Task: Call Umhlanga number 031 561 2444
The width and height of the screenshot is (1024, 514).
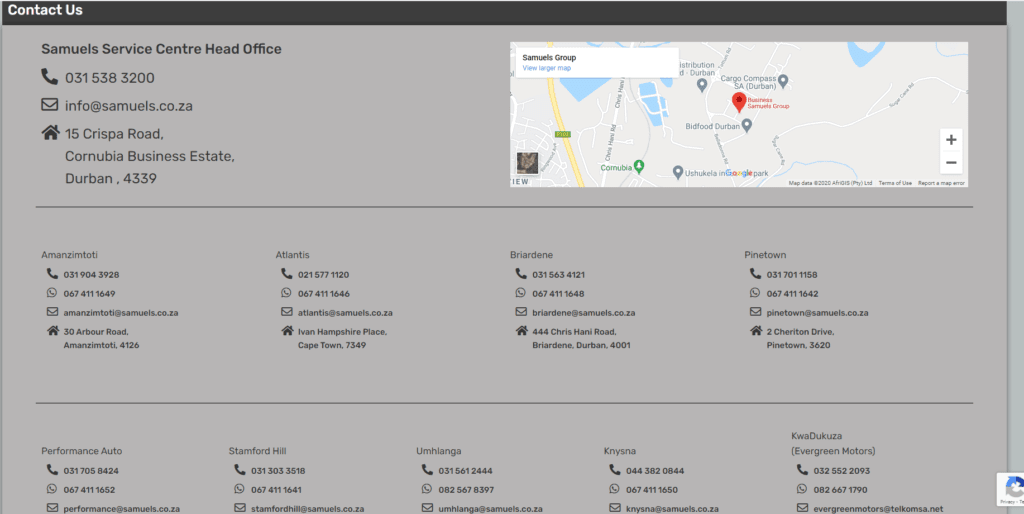Action: click(466, 471)
